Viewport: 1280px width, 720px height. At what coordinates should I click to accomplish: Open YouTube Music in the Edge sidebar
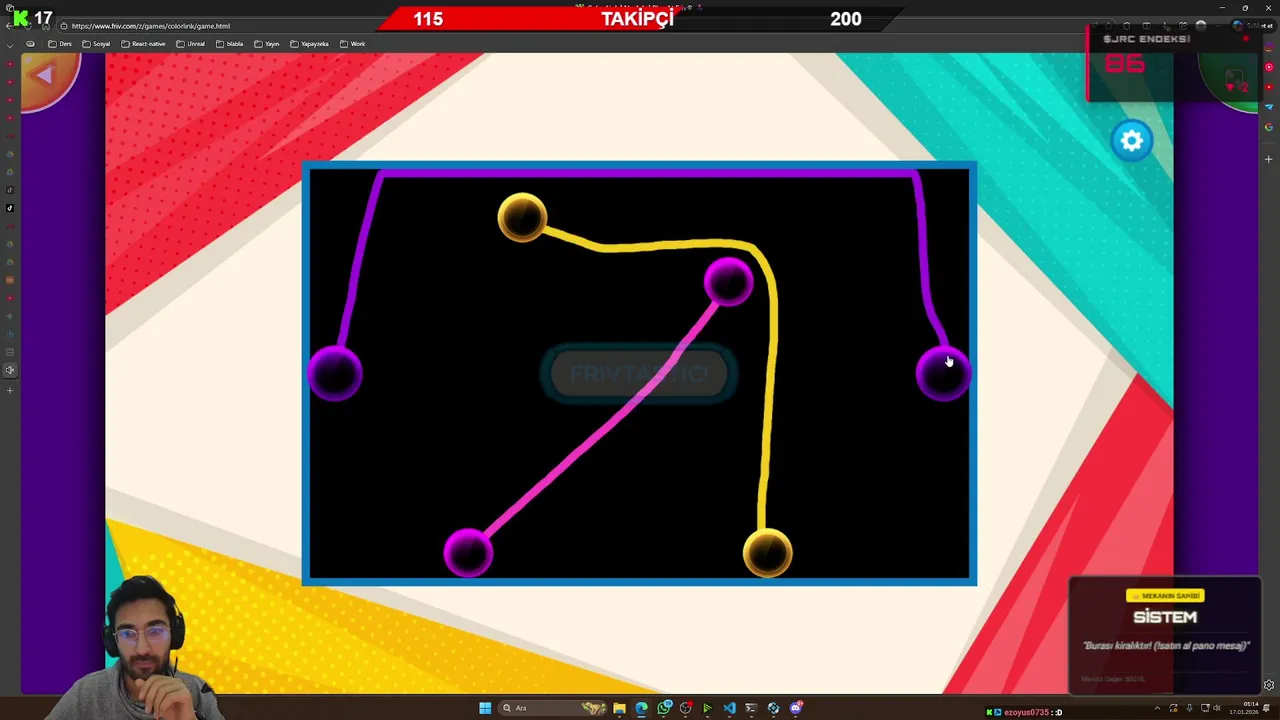click(1269, 66)
